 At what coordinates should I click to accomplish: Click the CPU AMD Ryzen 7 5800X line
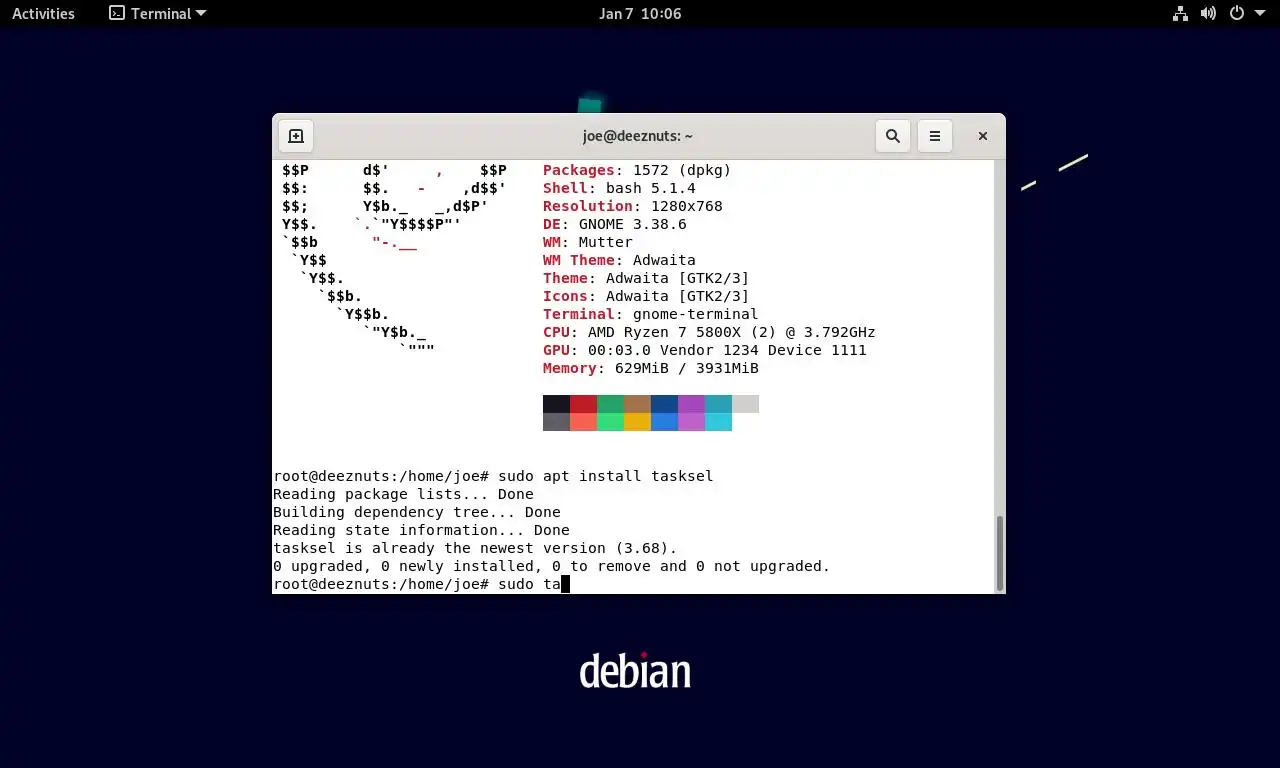709,332
